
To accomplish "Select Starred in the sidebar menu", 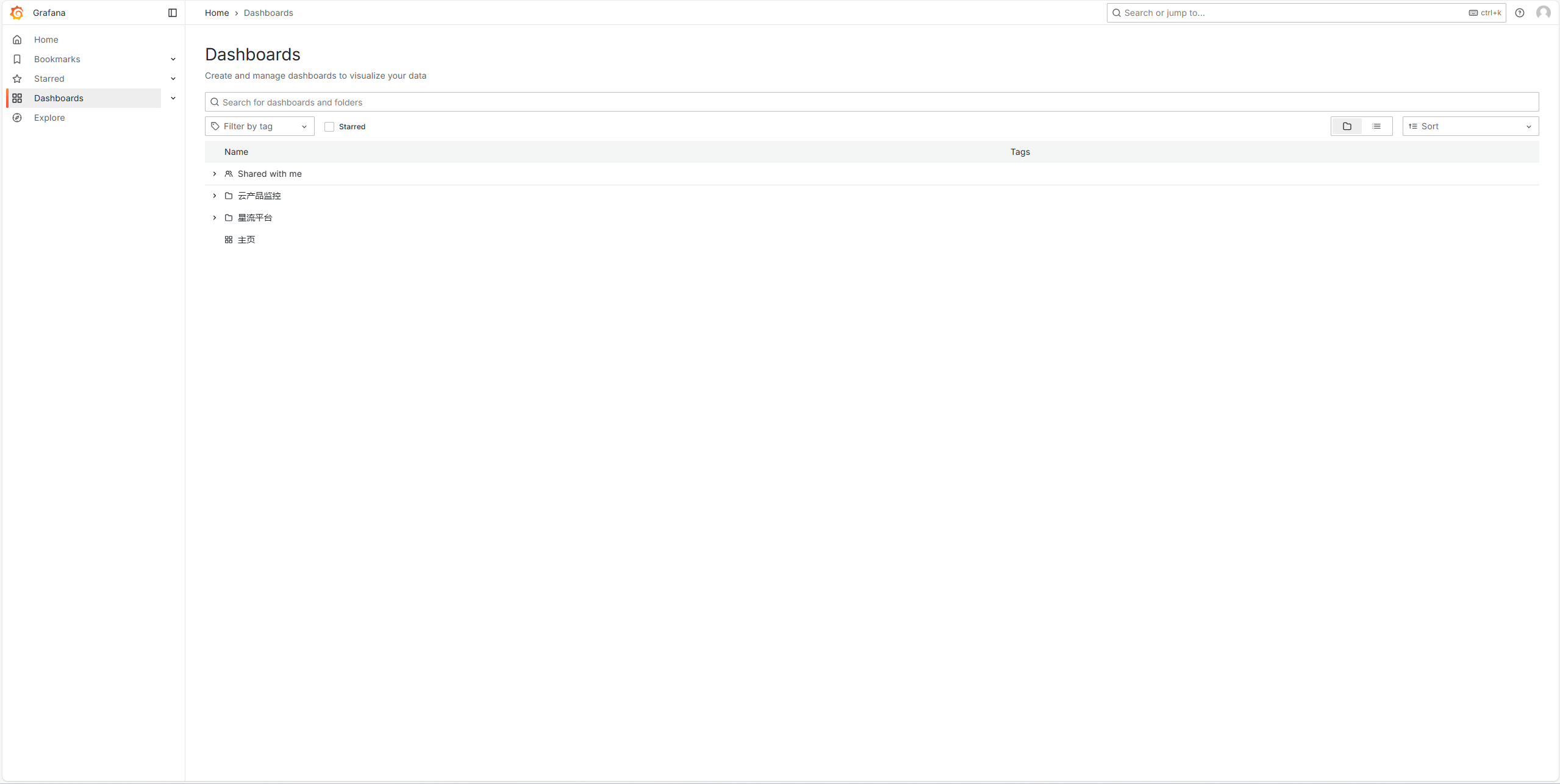I will tap(49, 79).
